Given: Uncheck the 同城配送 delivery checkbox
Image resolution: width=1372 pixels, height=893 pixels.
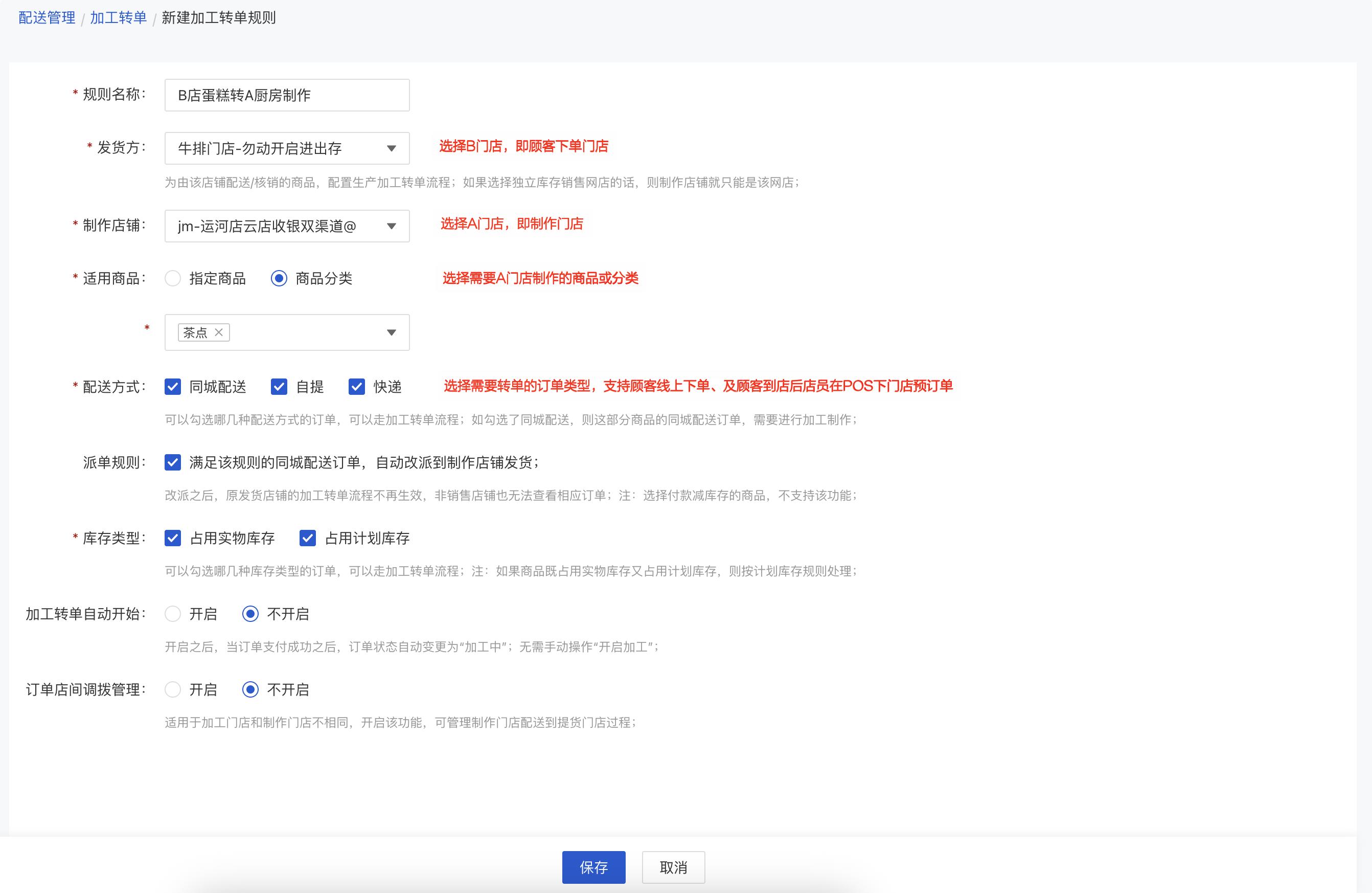Looking at the screenshot, I should click(172, 387).
